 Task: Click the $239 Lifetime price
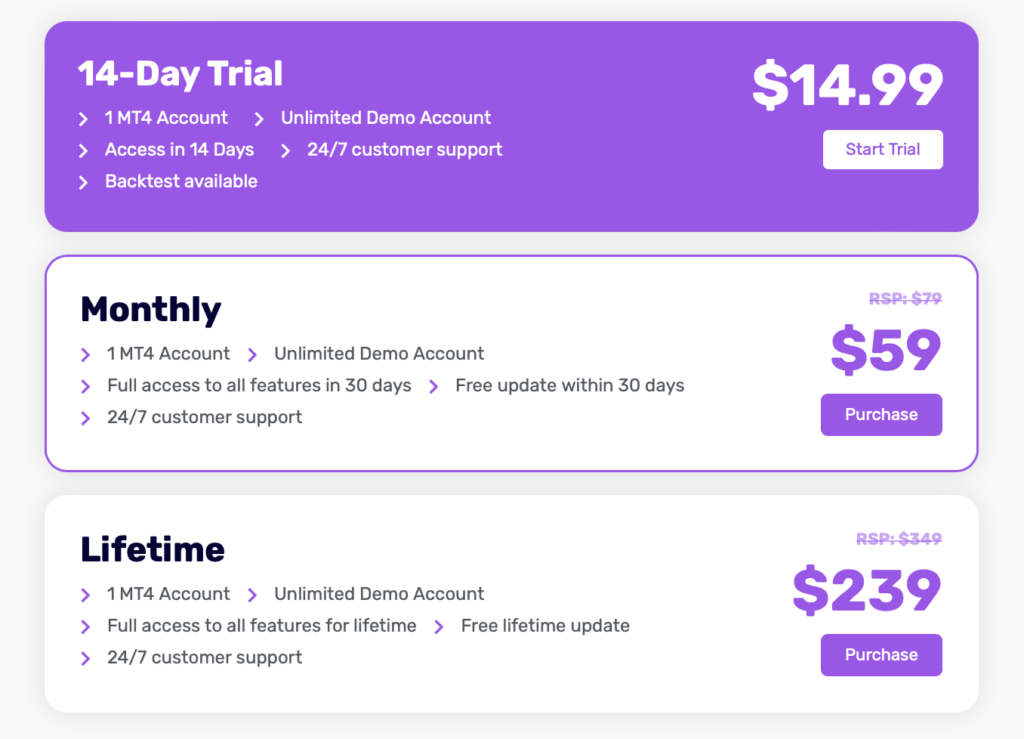pyautogui.click(x=867, y=590)
